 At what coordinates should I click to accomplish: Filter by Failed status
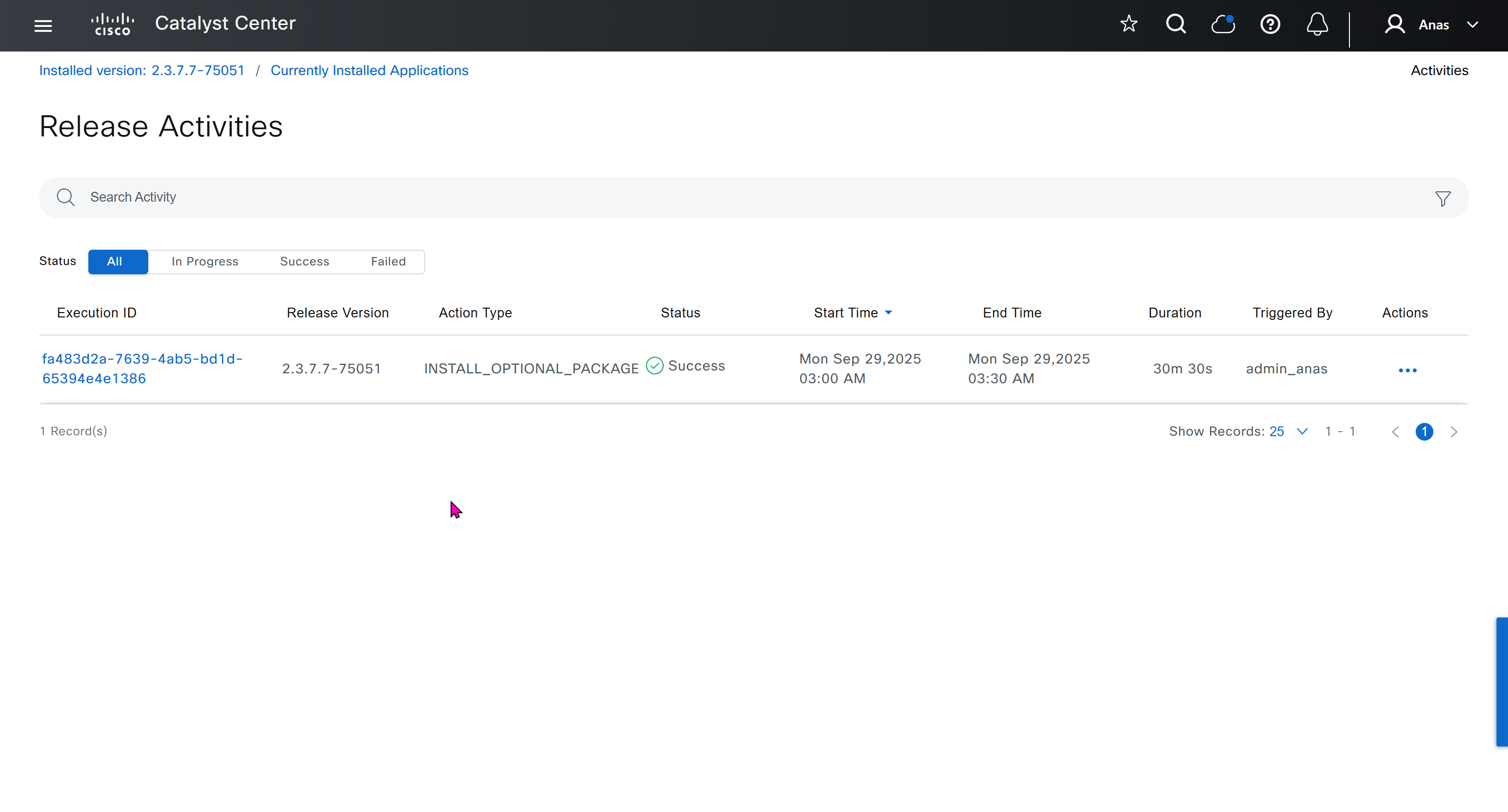[388, 262]
